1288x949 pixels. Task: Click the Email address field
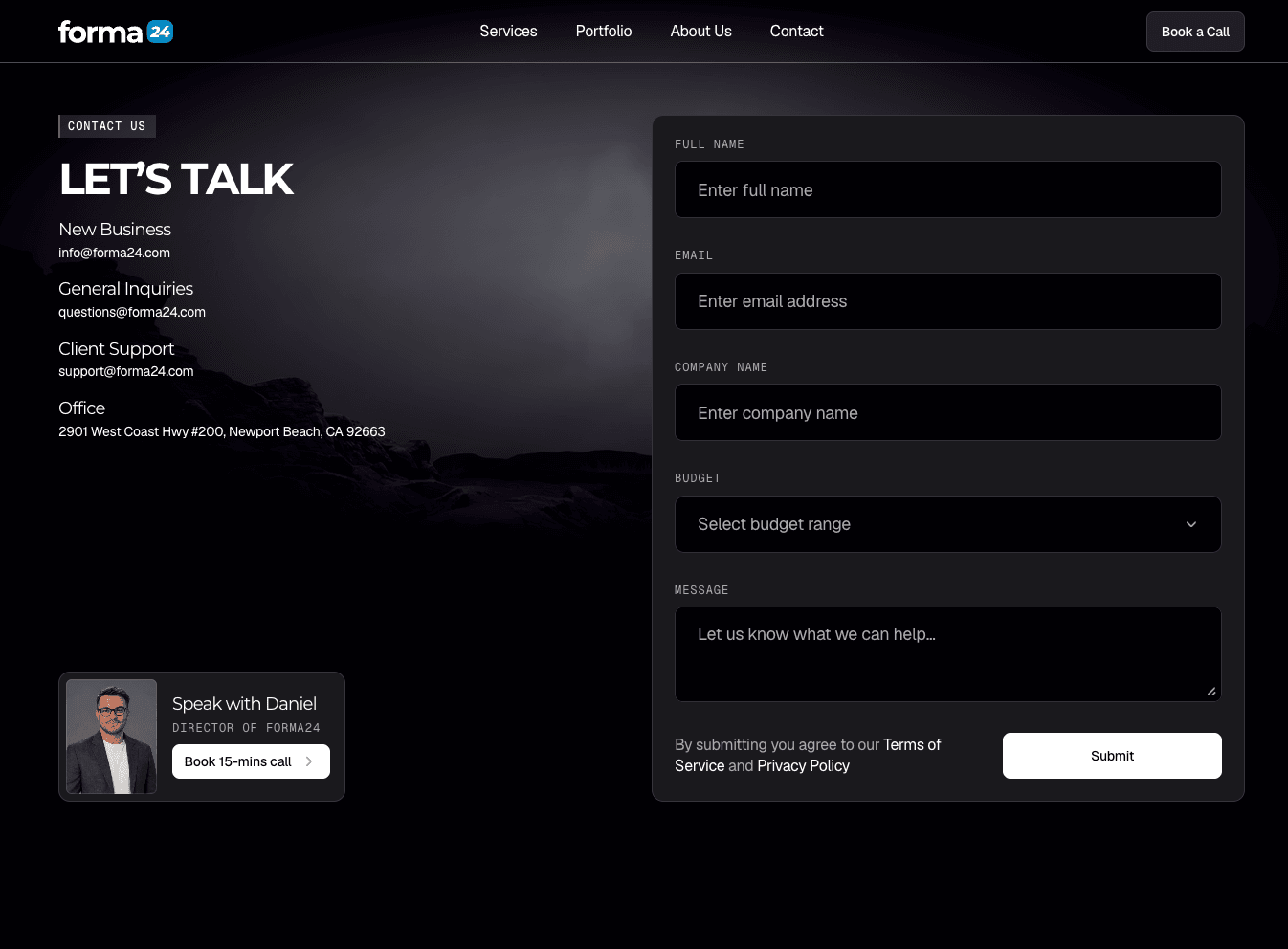click(948, 301)
